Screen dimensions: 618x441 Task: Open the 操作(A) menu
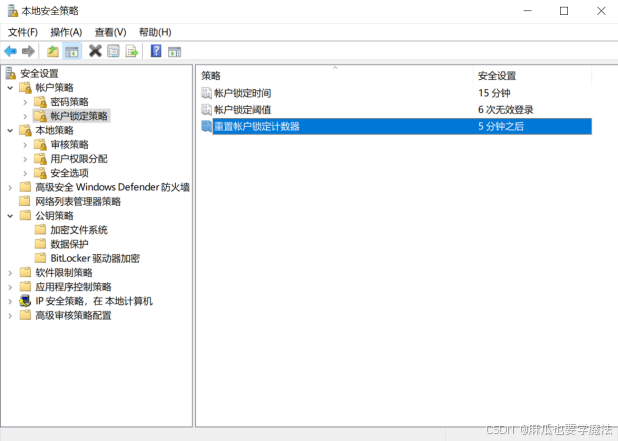[x=66, y=32]
